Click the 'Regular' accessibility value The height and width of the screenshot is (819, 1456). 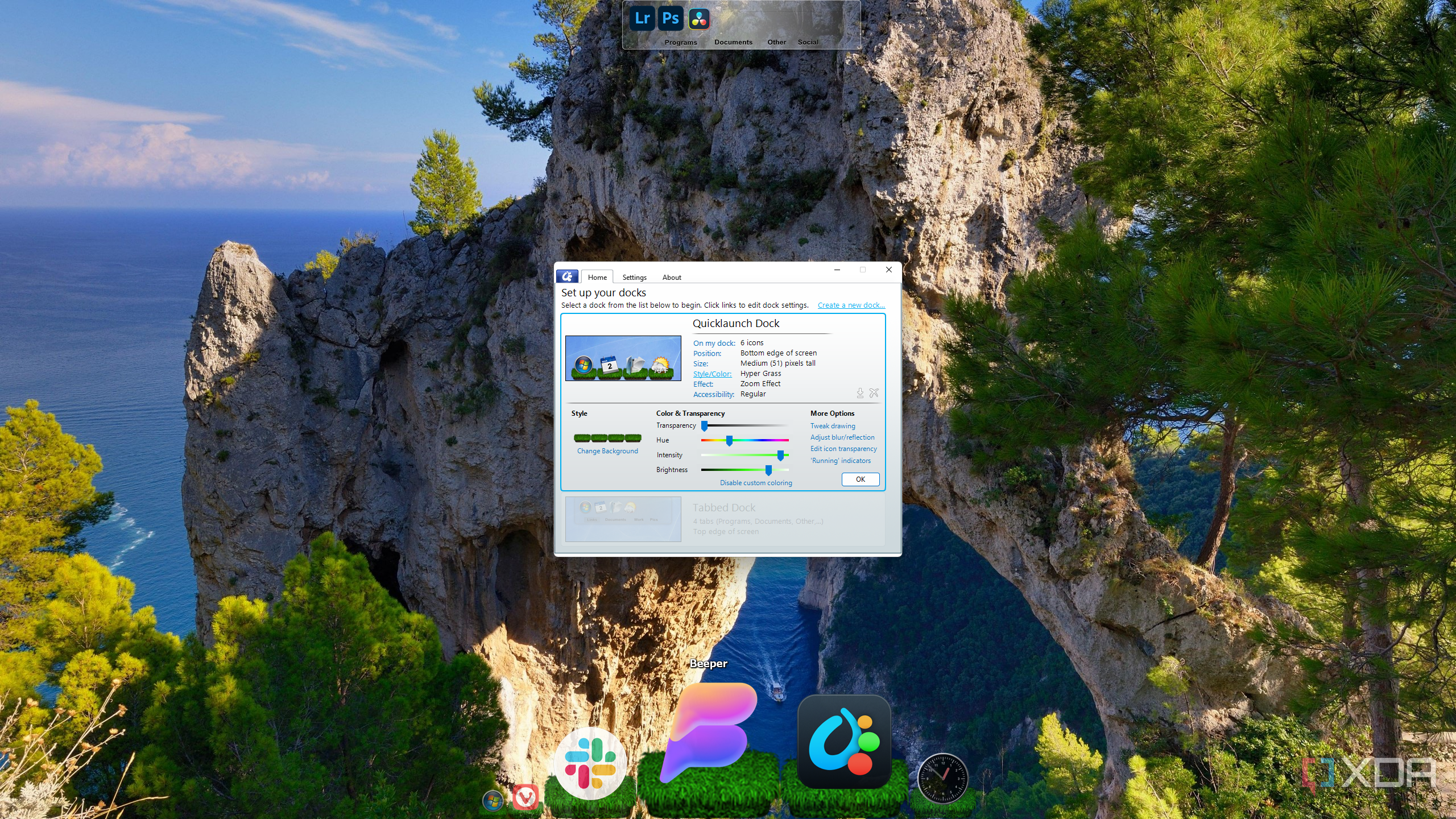753,394
